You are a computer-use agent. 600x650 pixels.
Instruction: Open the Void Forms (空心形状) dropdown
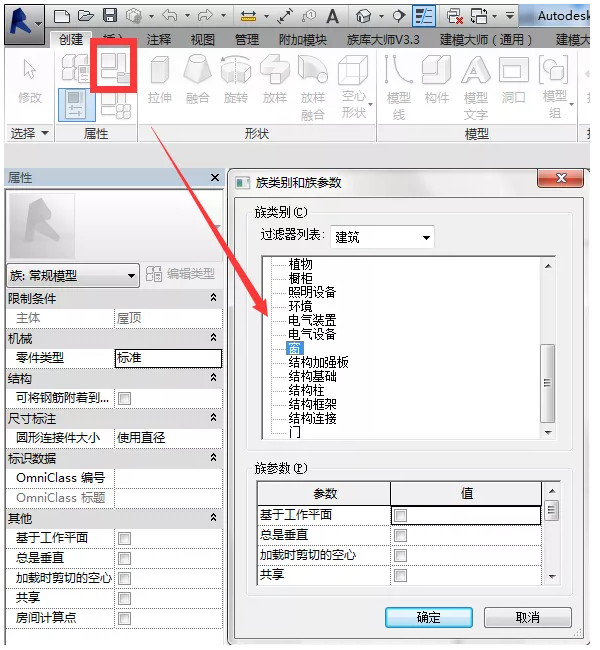pyautogui.click(x=355, y=88)
